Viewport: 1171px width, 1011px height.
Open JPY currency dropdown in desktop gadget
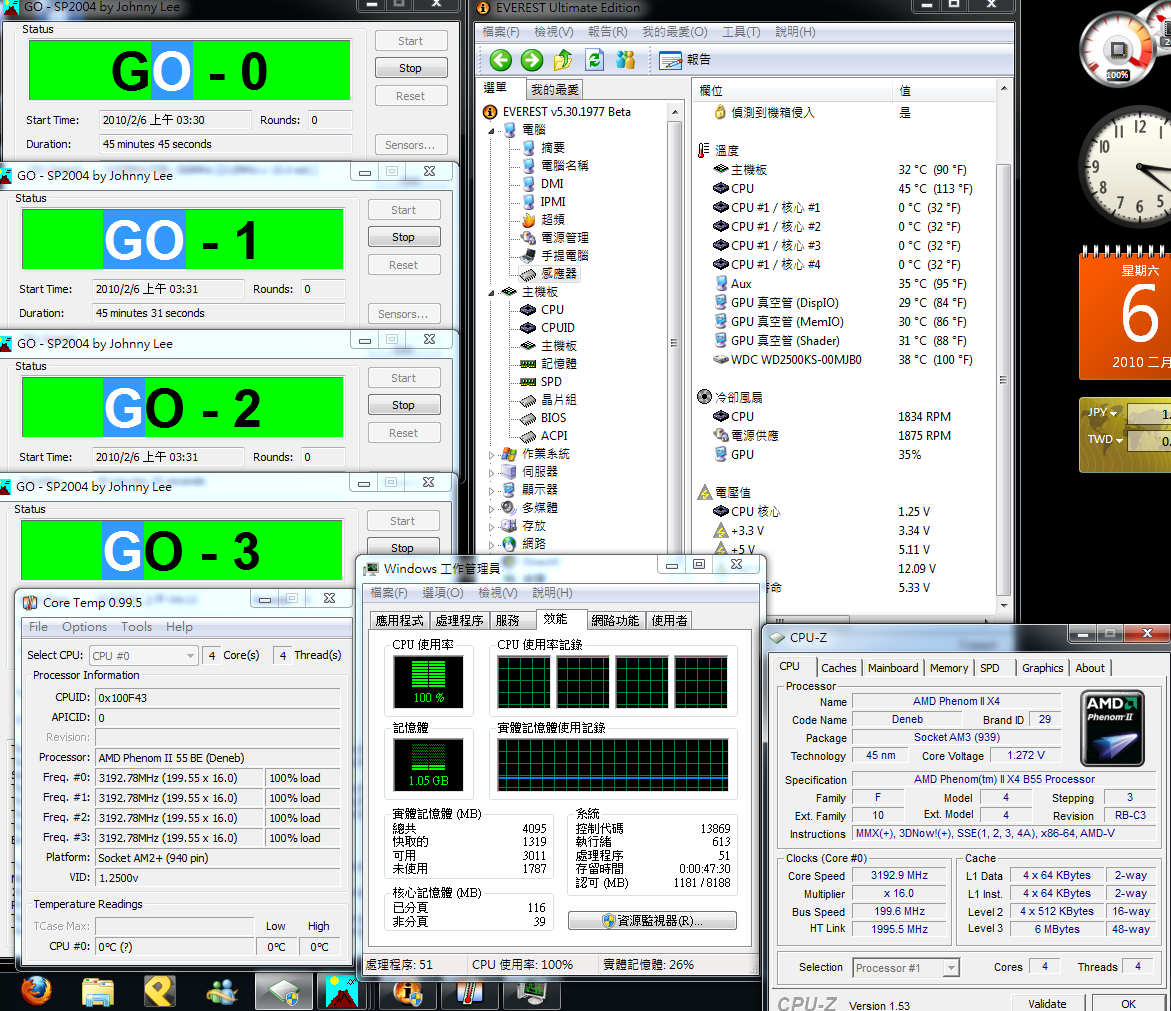[x=1102, y=413]
